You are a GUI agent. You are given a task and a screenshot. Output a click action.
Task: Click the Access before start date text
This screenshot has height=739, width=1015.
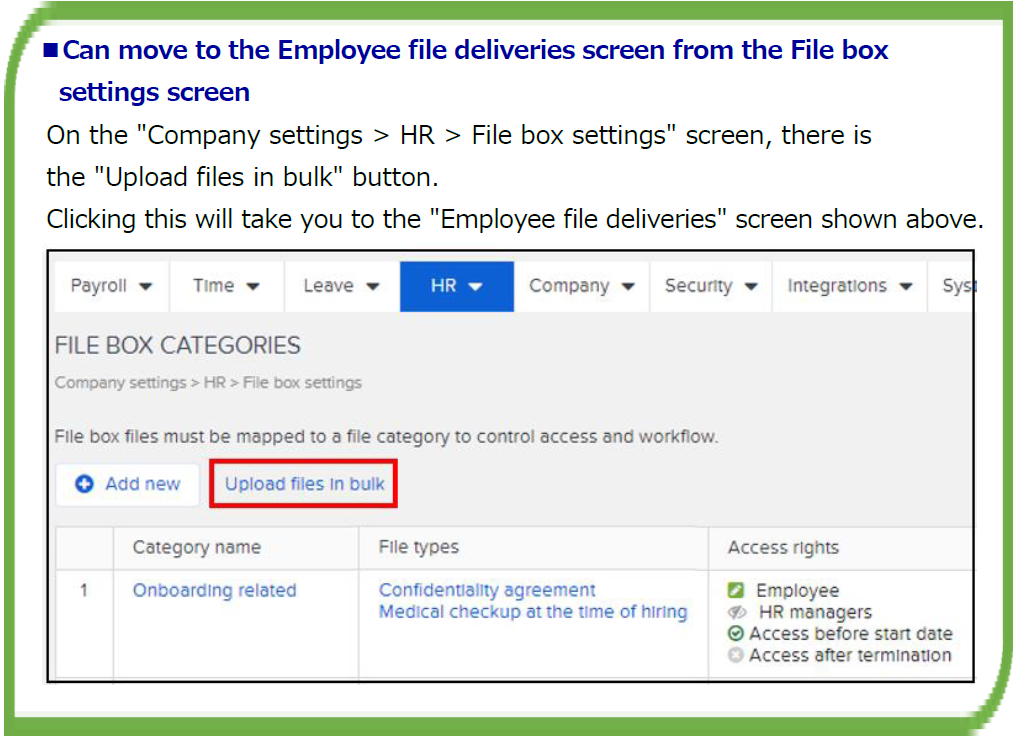pyautogui.click(x=851, y=634)
